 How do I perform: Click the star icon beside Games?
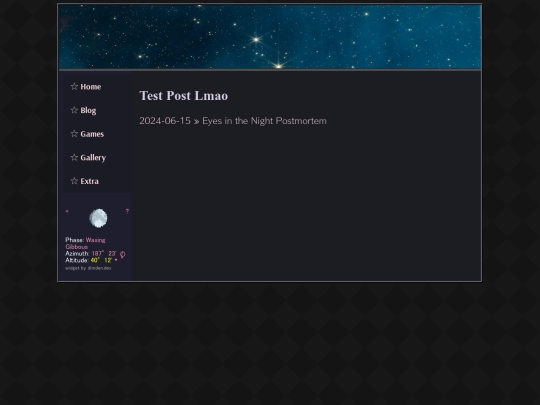point(74,134)
